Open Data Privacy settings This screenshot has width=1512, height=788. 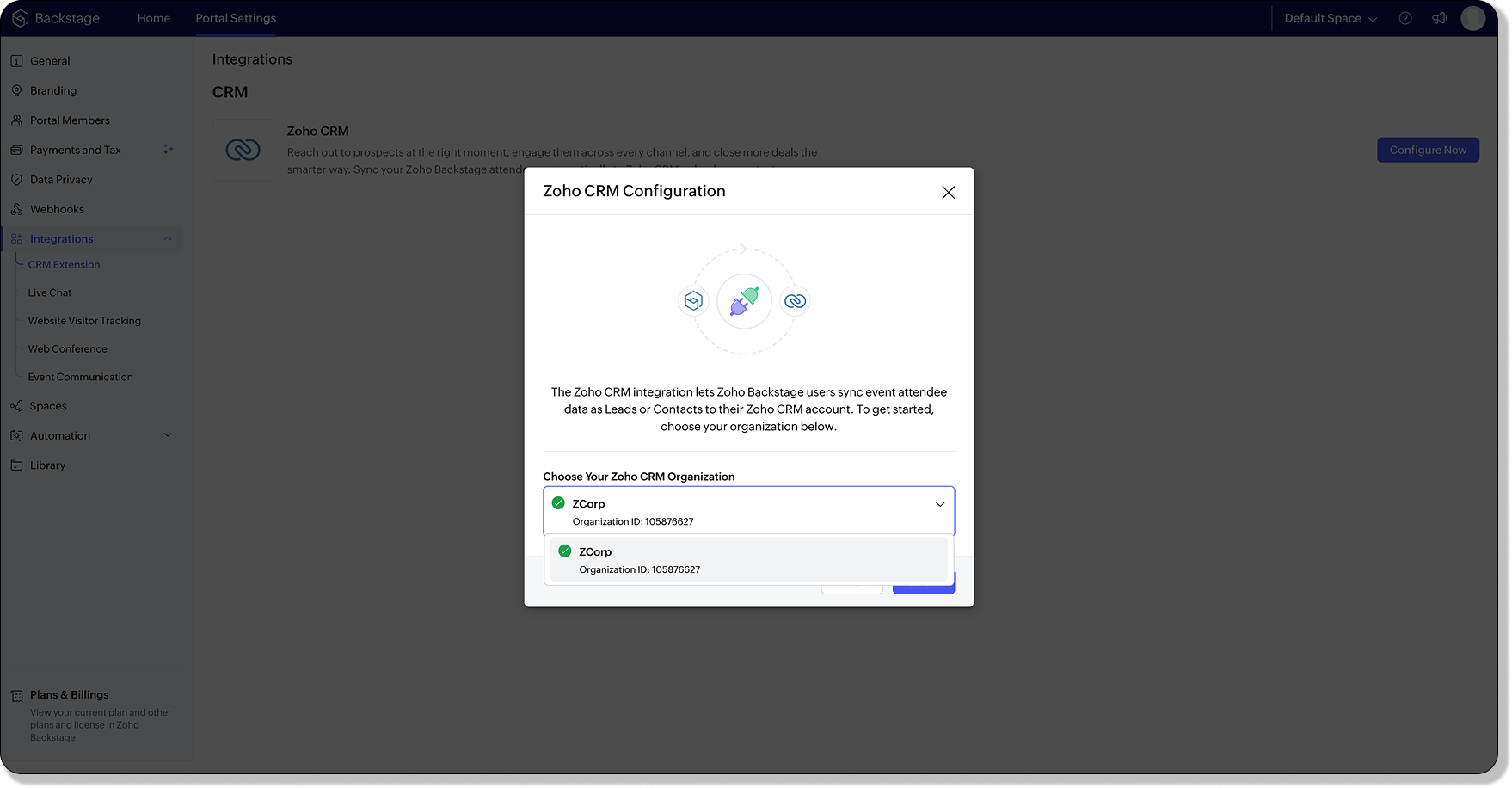point(61,180)
